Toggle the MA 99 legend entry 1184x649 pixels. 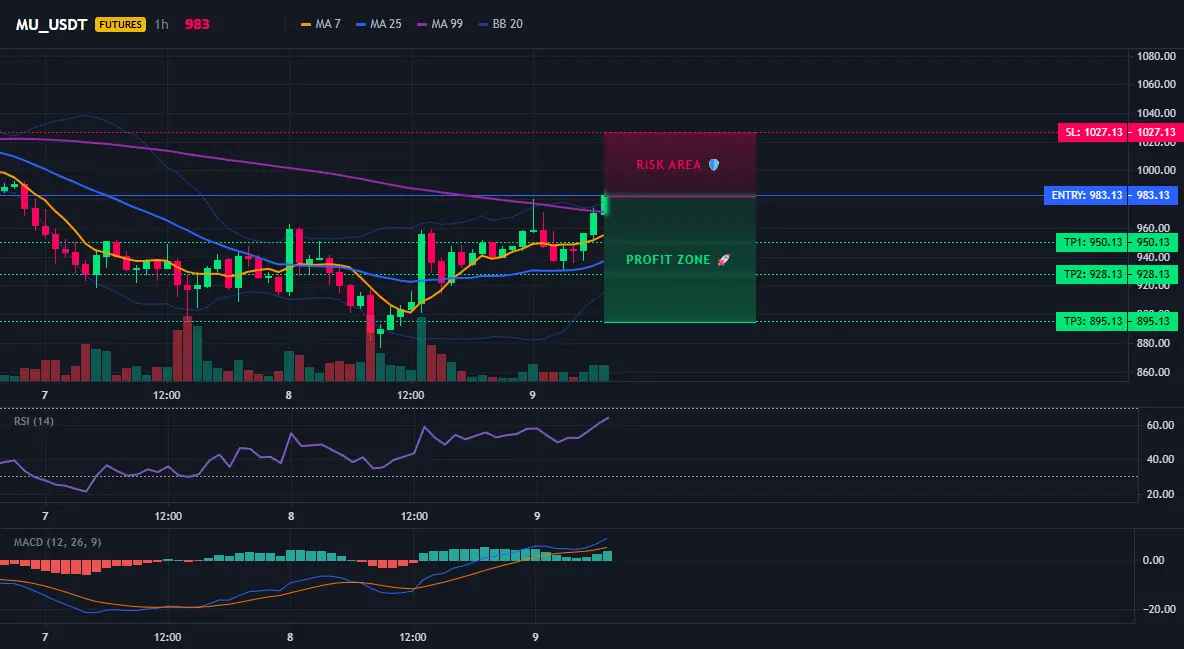click(x=439, y=24)
